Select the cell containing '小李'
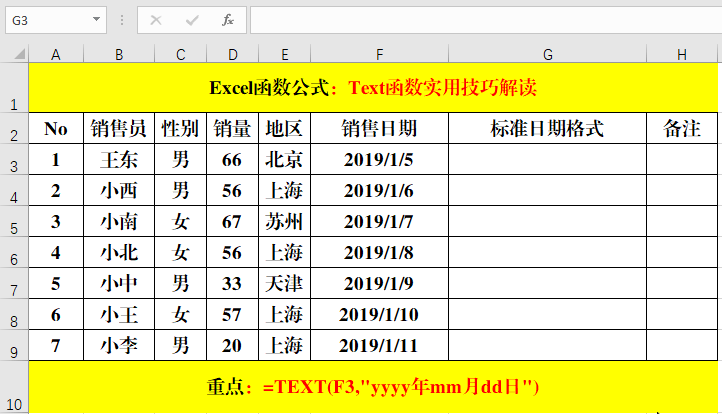Screen dimensions: 722x414 [119, 345]
